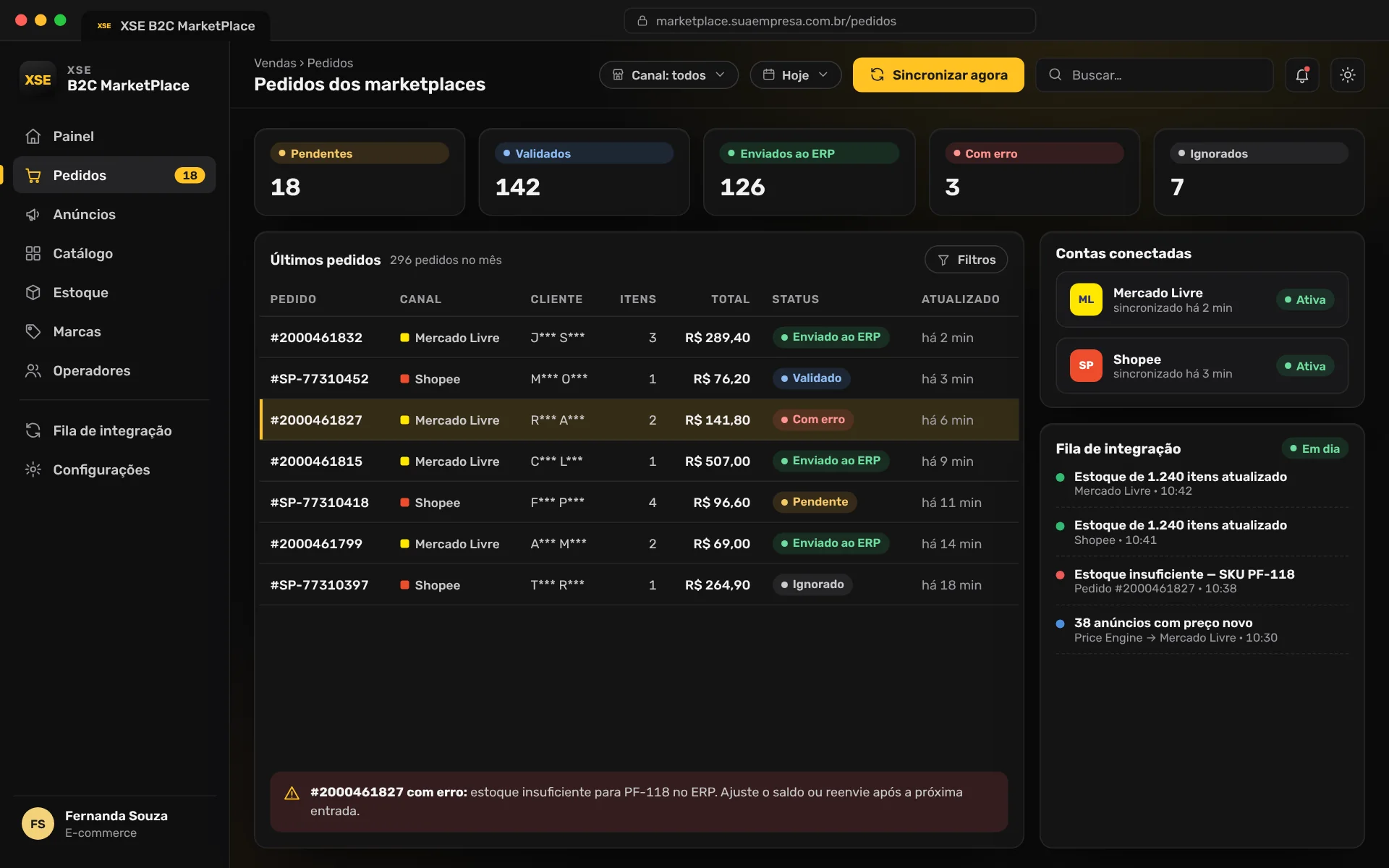Open order #SP-77310452
Viewport: 1389px width, 868px height.
(x=639, y=379)
